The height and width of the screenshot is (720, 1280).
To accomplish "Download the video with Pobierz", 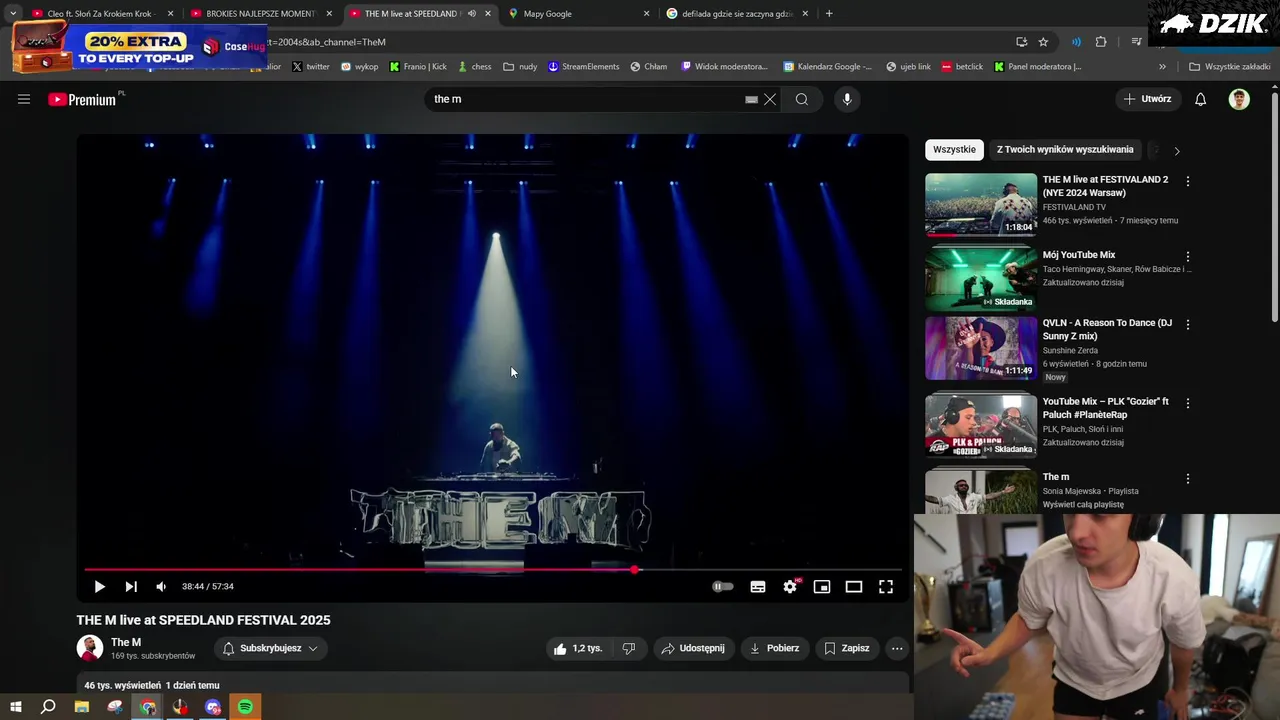I will (x=775, y=648).
